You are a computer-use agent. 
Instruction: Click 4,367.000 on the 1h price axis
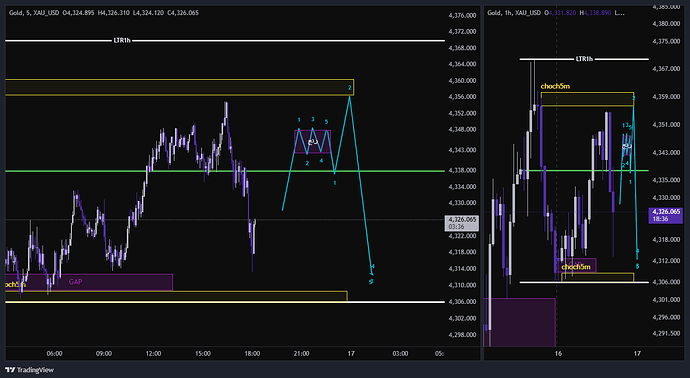coord(666,69)
